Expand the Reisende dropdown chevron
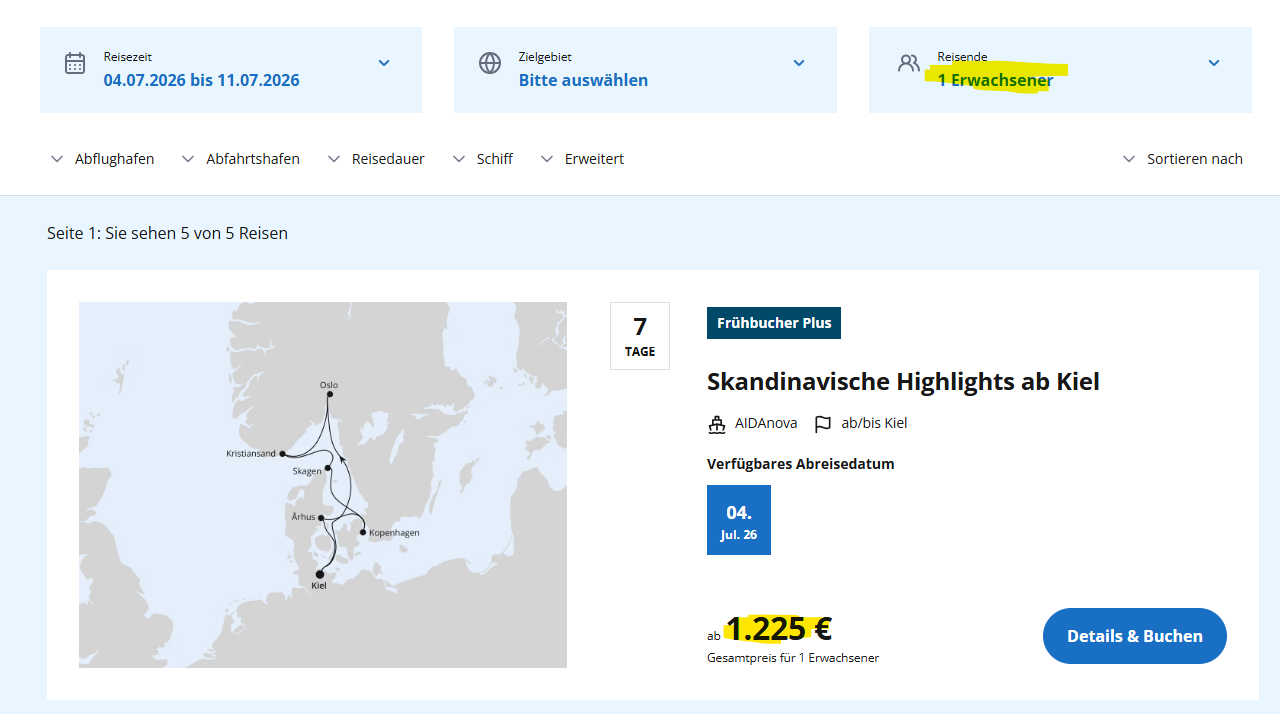 click(1214, 63)
